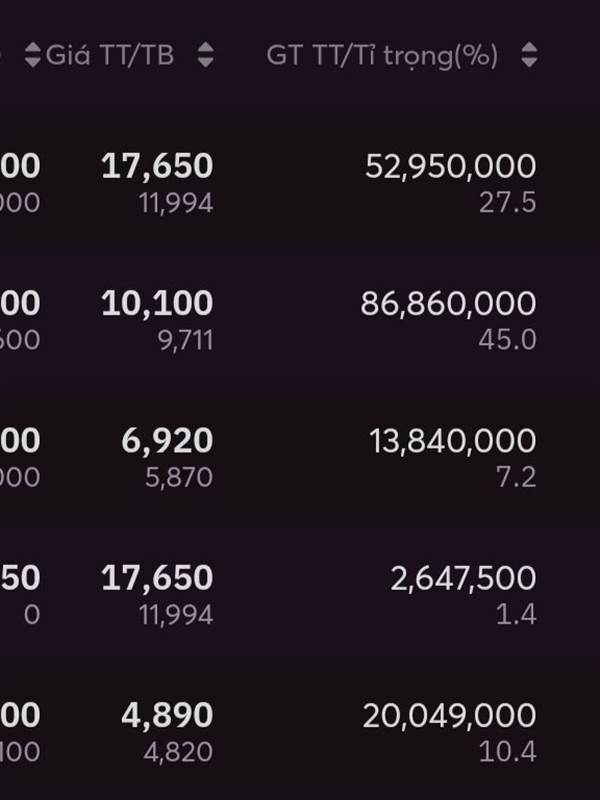Select the Giá TT/TB column header text
This screenshot has height=800, width=600.
[x=110, y=55]
